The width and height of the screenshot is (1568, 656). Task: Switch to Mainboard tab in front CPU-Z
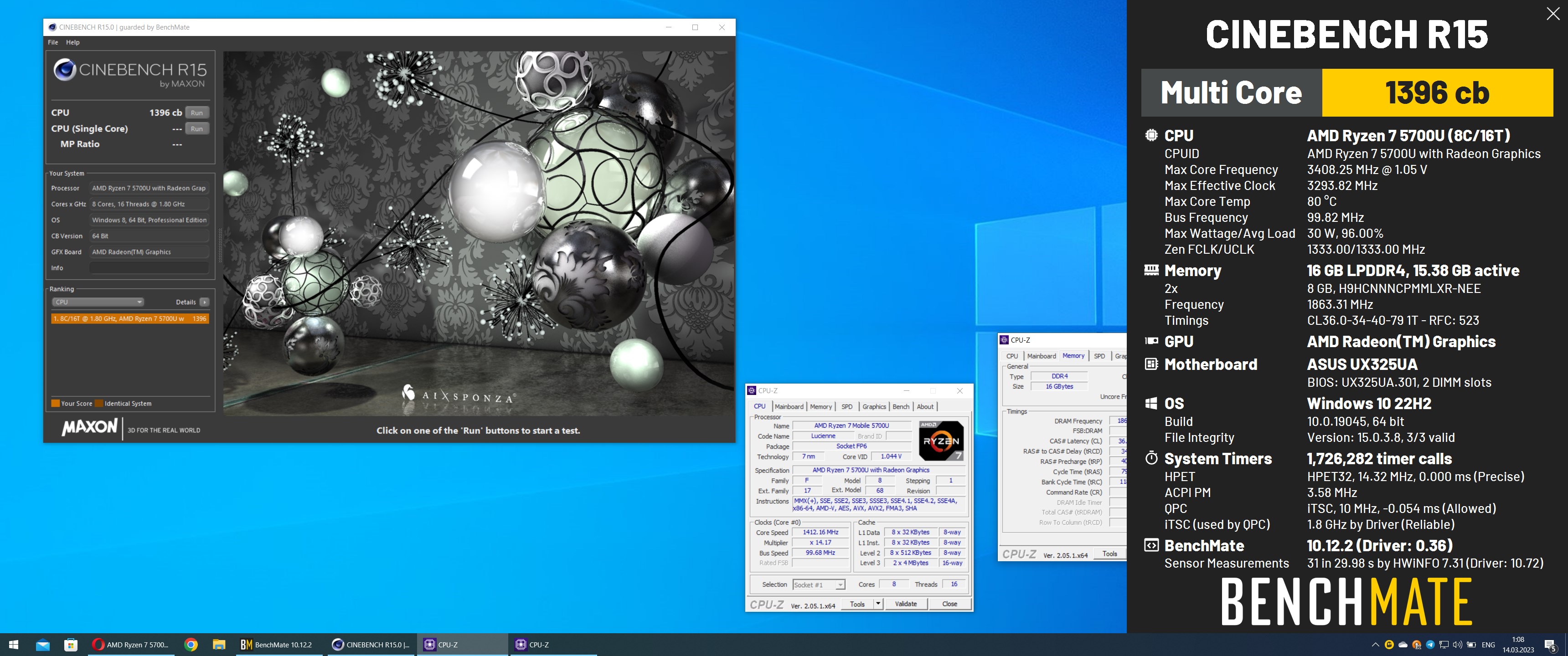(x=789, y=406)
